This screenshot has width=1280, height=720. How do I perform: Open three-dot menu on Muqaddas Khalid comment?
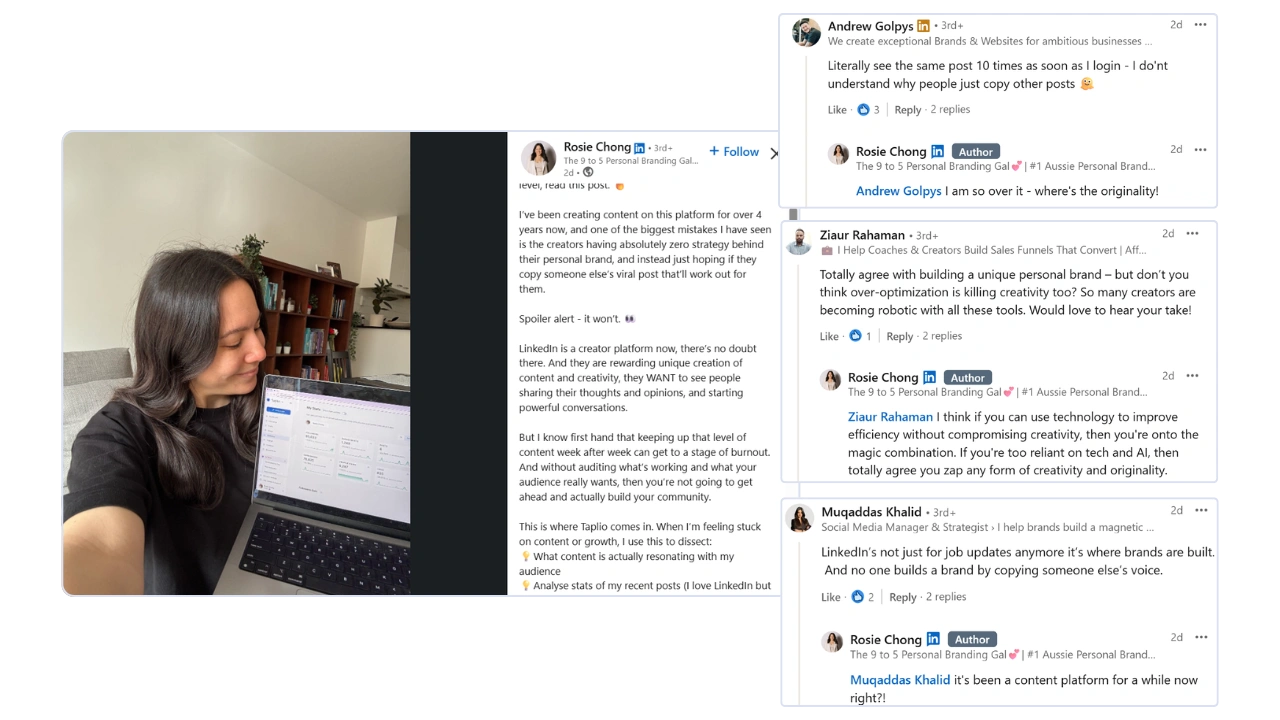click(1200, 511)
